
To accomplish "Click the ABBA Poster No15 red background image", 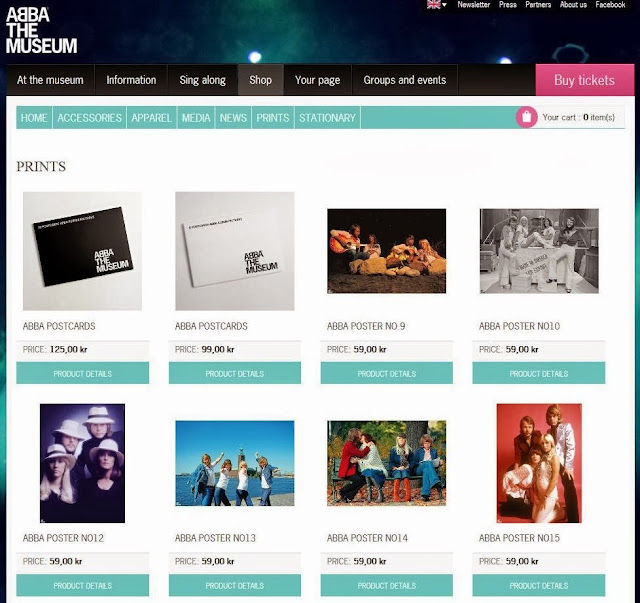I will (539, 463).
